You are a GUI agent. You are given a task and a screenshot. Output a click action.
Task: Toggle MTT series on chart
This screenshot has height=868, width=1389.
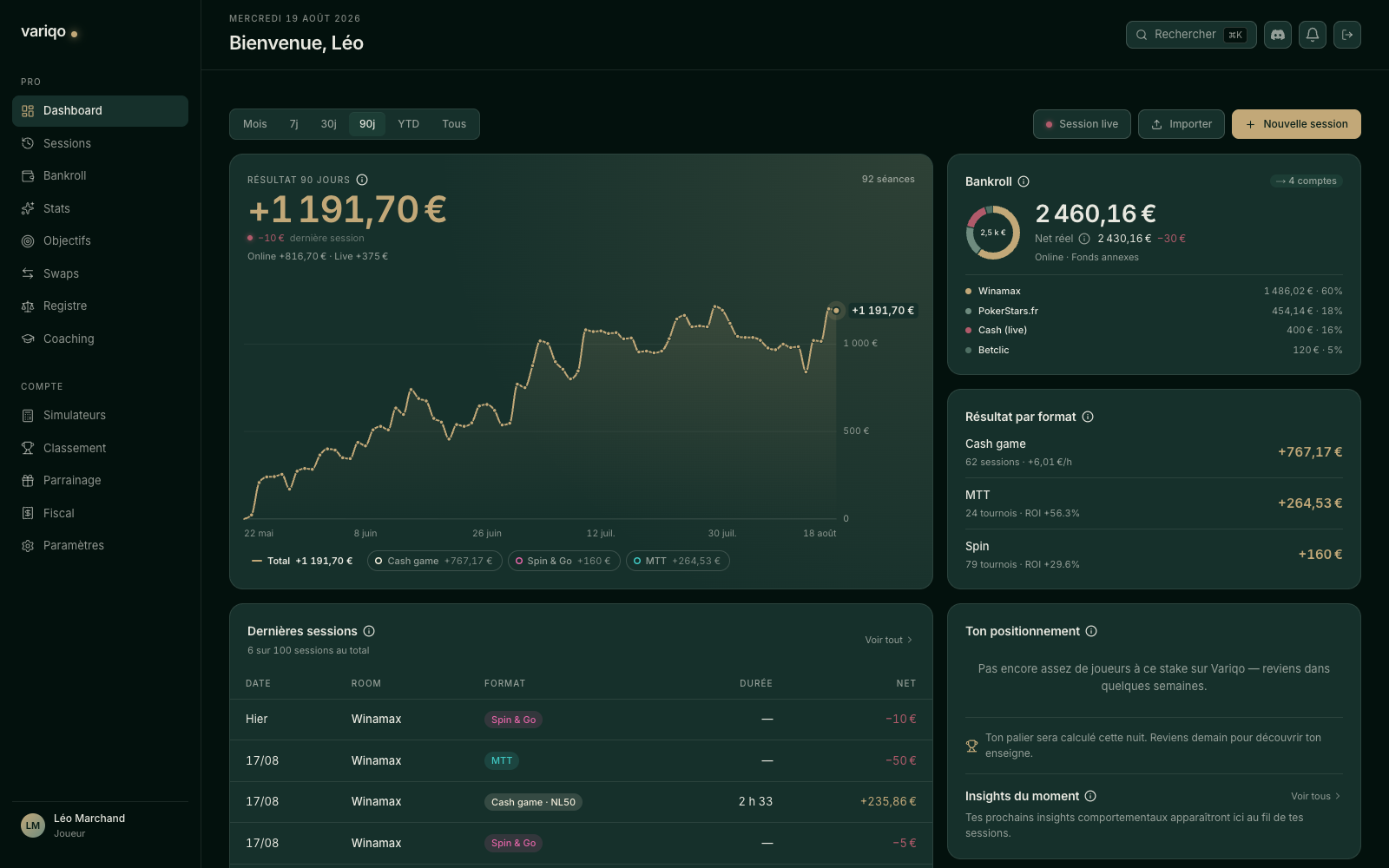[x=678, y=561]
